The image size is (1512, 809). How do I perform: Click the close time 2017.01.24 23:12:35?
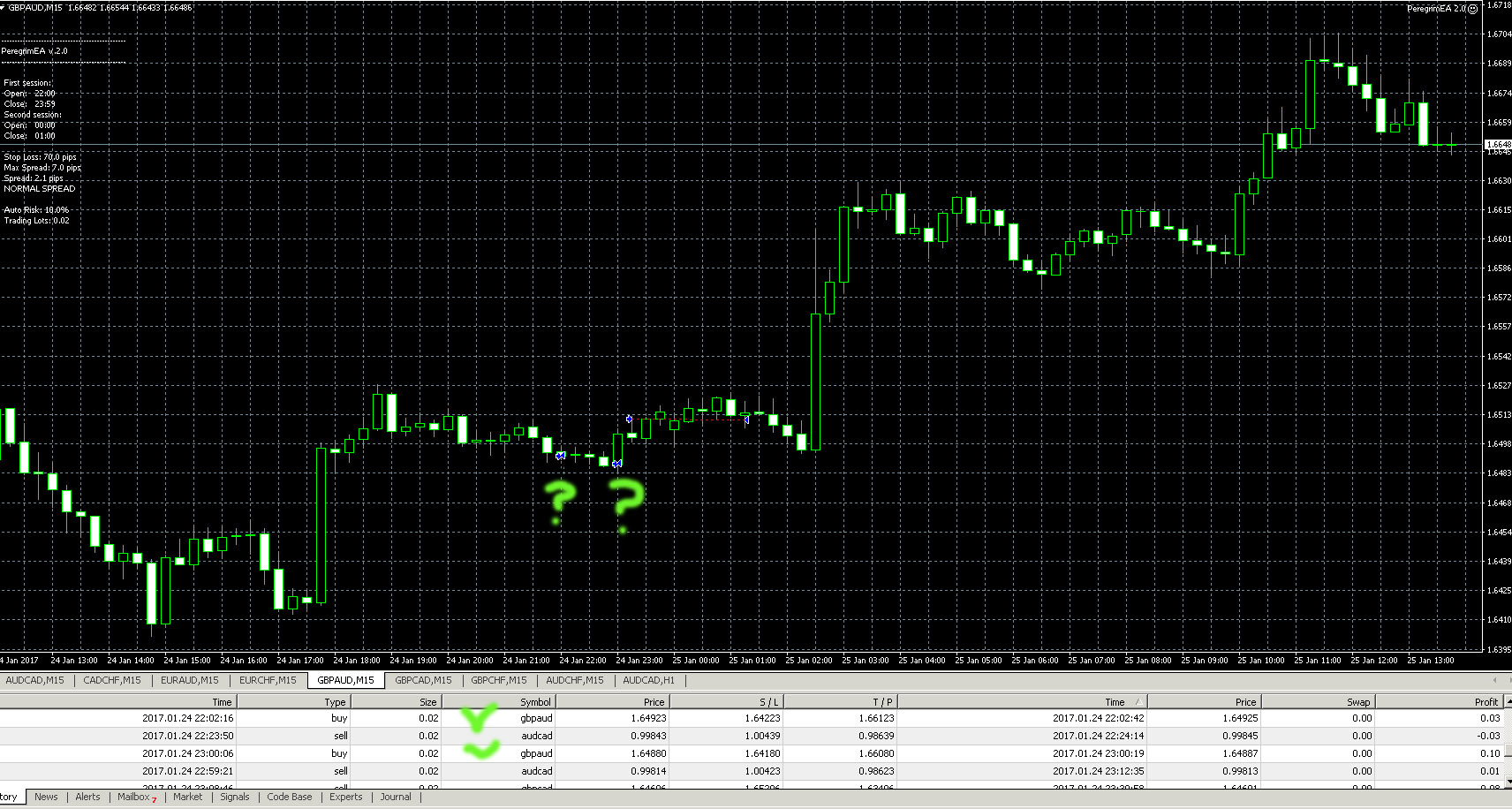[1098, 771]
